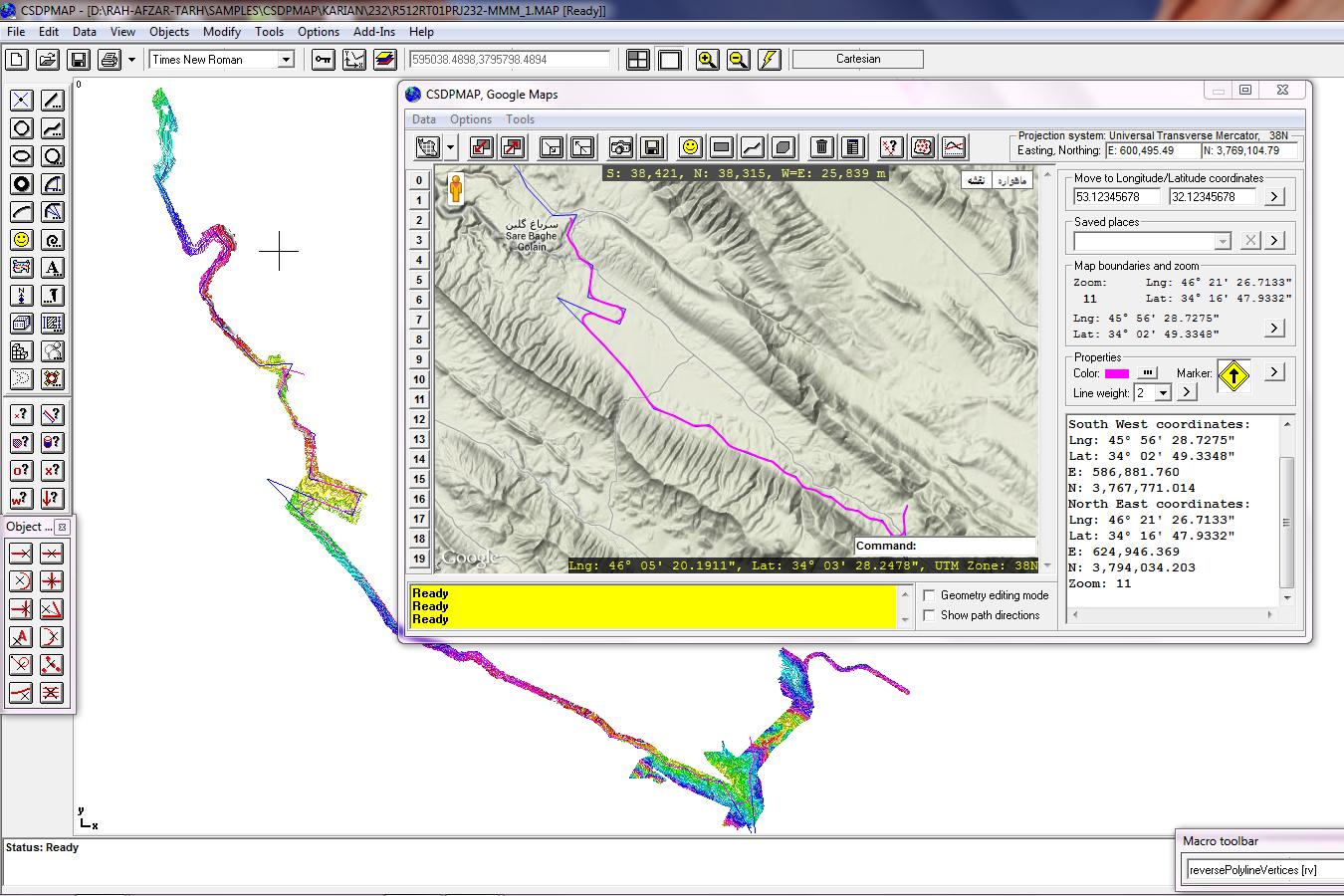Open the Add-Ins menu
Screen dimensions: 1344x896
click(x=374, y=32)
